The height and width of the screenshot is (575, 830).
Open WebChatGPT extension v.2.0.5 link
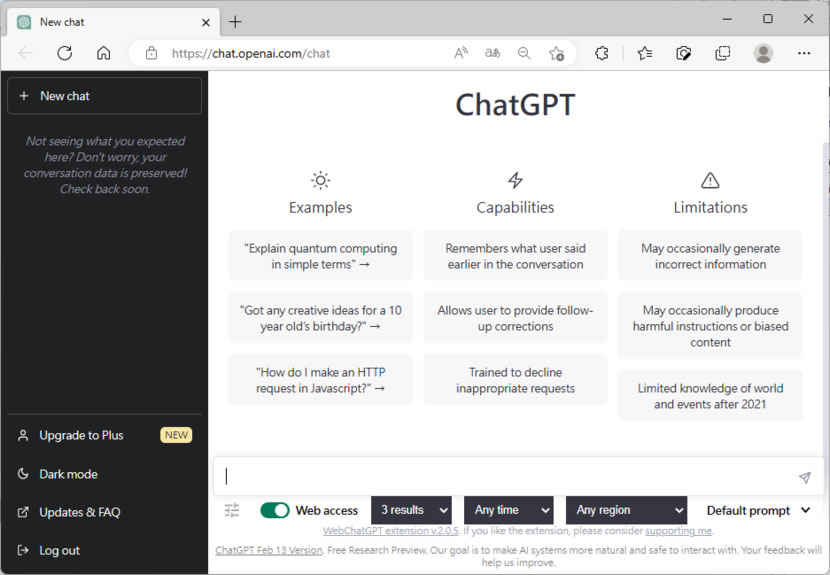391,531
